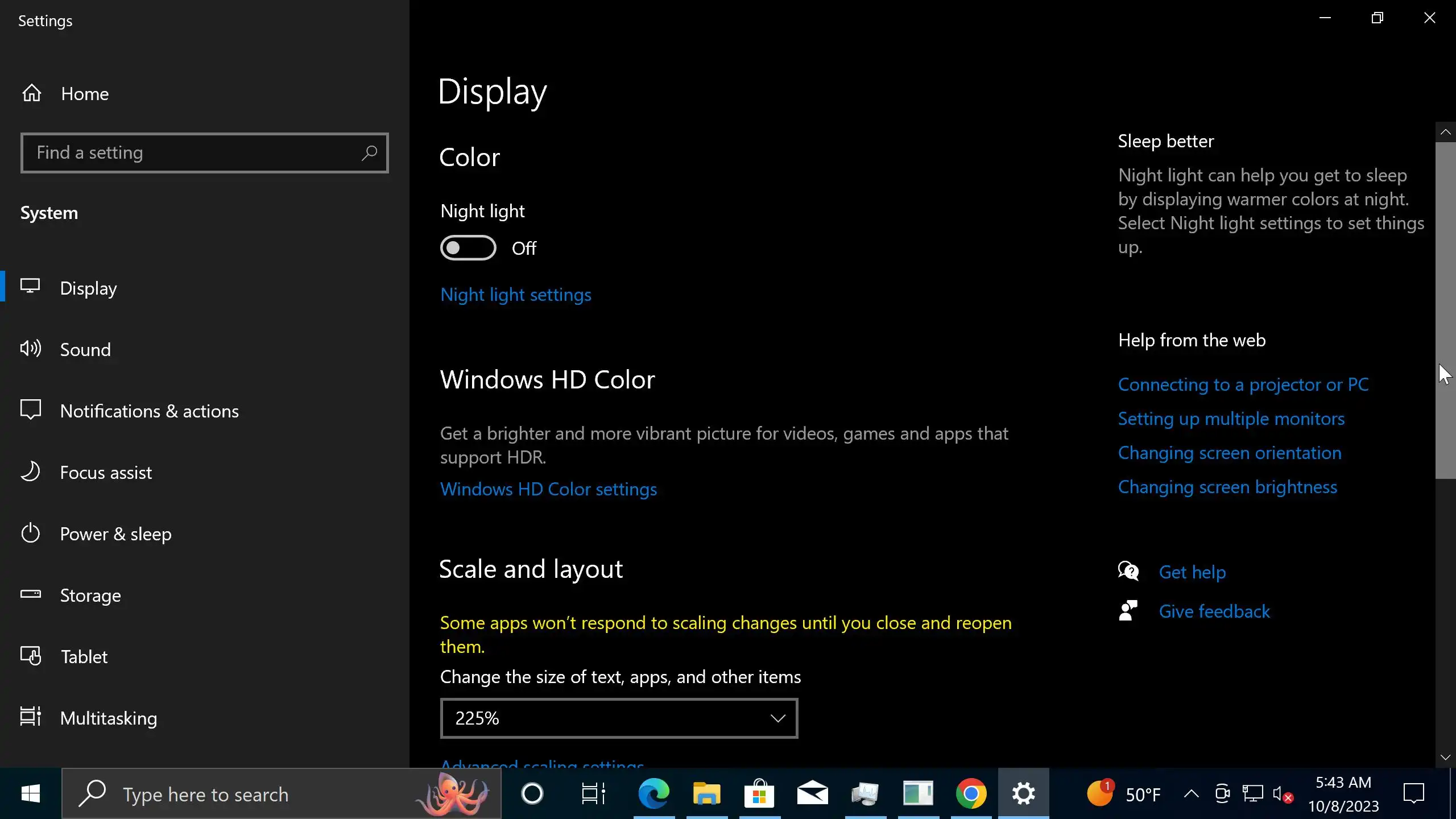Click the scrollbar down arrow
Image resolution: width=1456 pixels, height=819 pixels.
(1445, 758)
